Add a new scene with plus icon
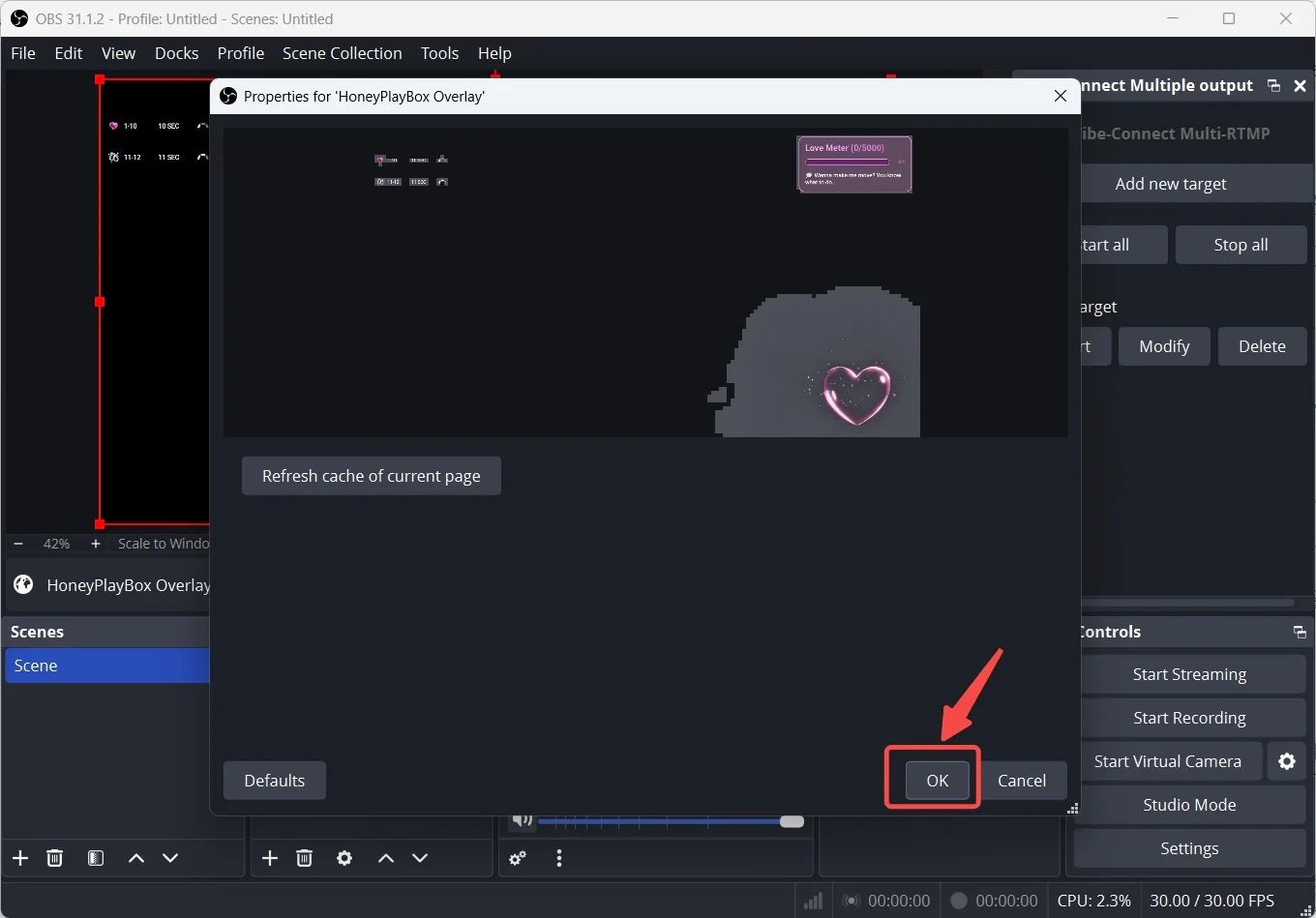 coord(20,858)
